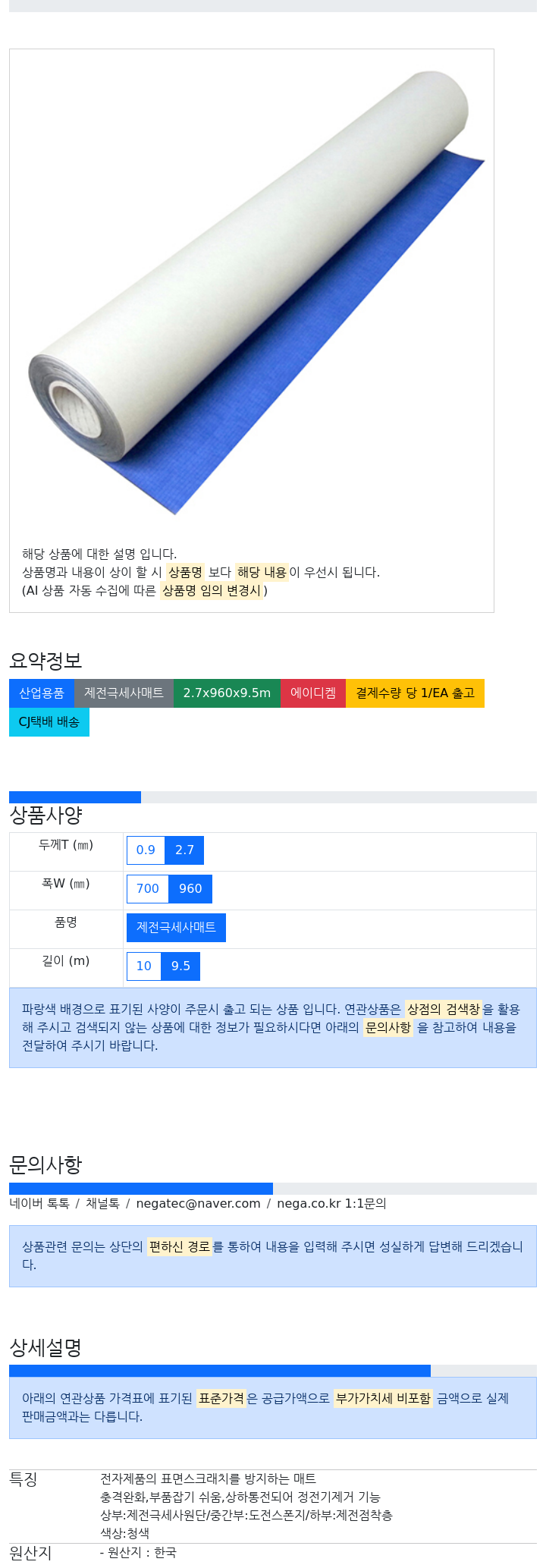Open the 네이버 톡톡 inquiry link

point(39,1203)
